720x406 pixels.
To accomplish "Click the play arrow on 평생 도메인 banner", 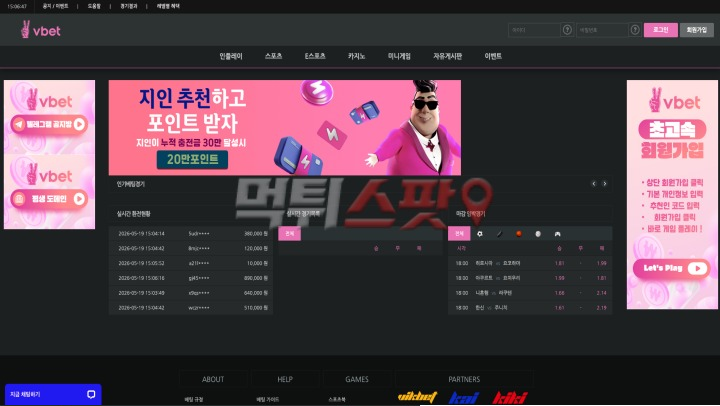I will point(79,199).
